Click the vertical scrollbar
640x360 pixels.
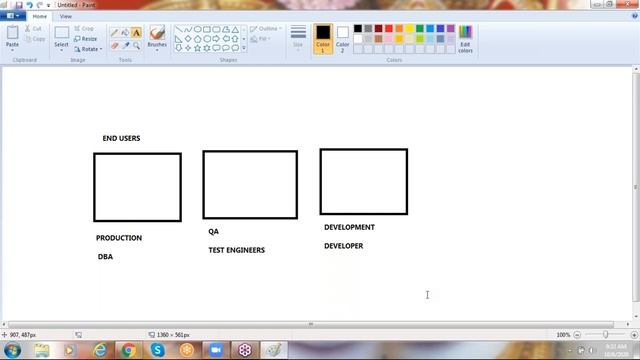click(x=636, y=187)
